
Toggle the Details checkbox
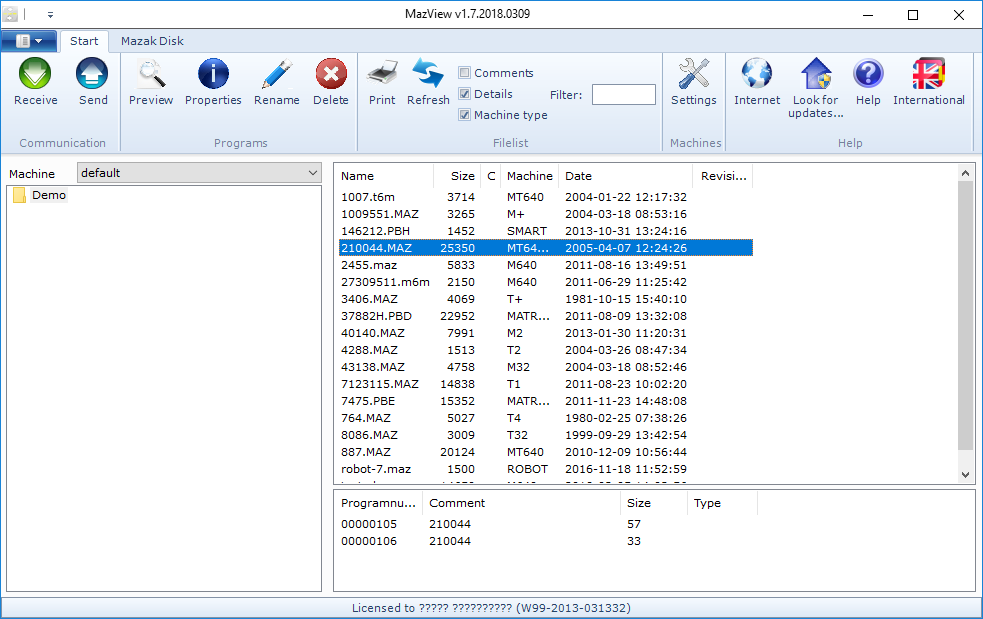pos(465,94)
